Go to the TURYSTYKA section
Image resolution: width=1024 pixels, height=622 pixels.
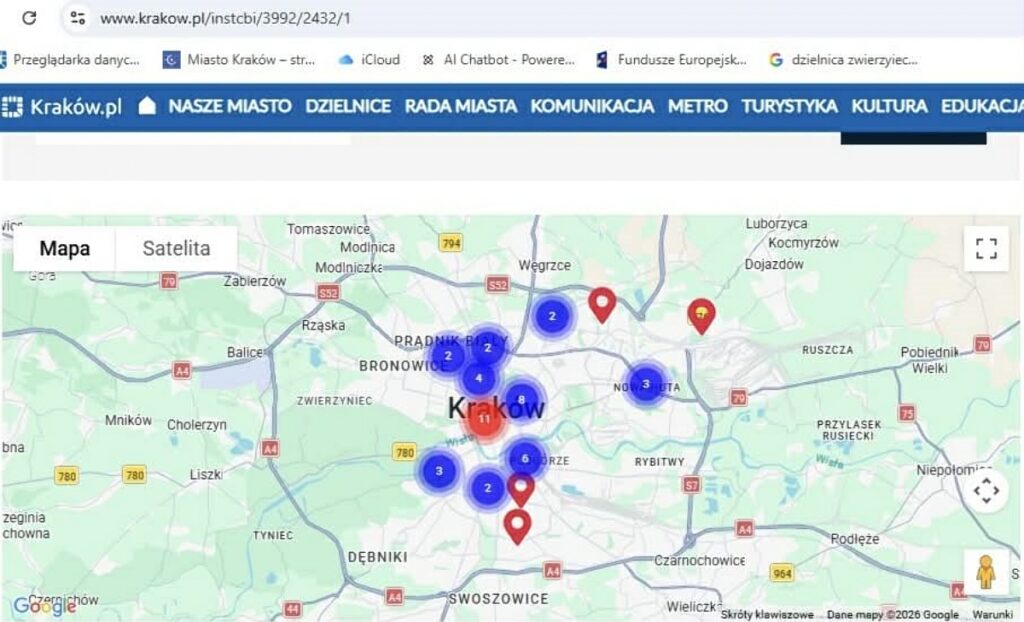789,106
